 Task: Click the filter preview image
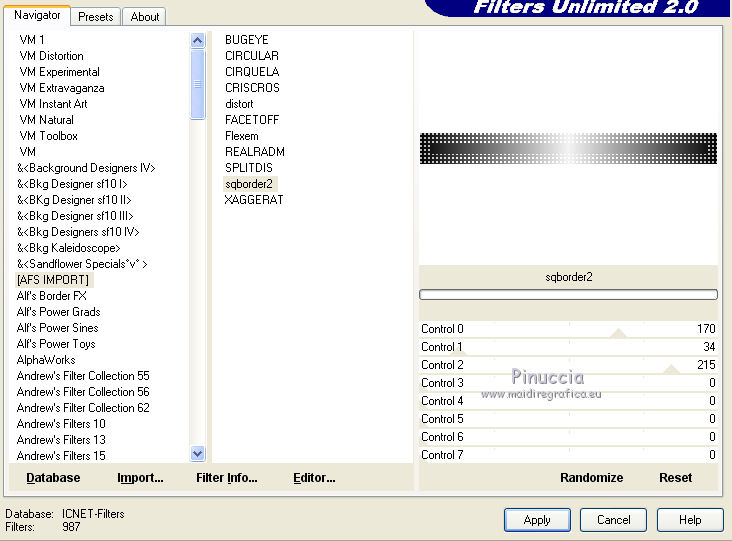coord(568,148)
